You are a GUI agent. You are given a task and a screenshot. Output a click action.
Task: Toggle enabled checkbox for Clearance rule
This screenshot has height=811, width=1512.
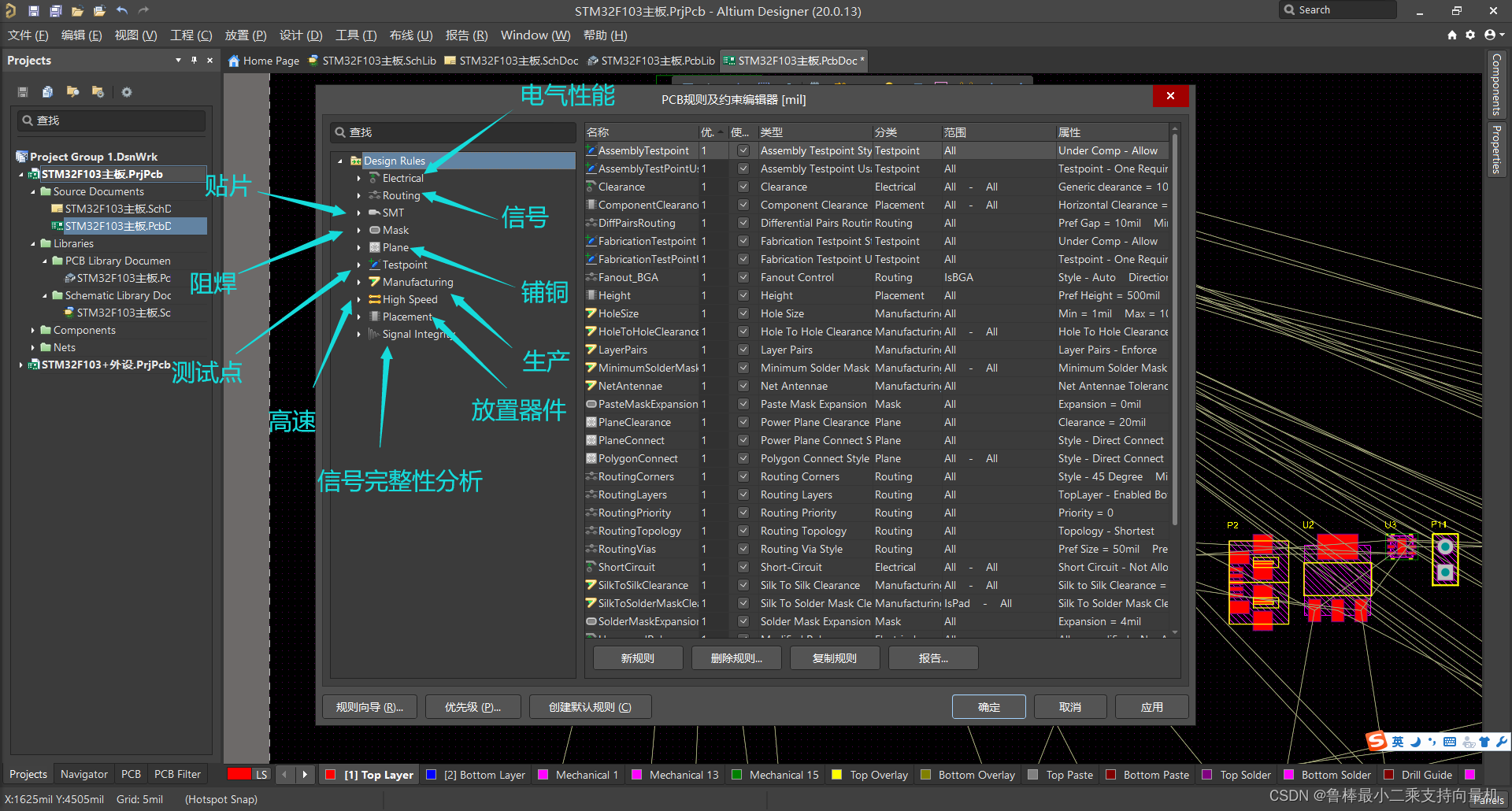click(x=743, y=187)
